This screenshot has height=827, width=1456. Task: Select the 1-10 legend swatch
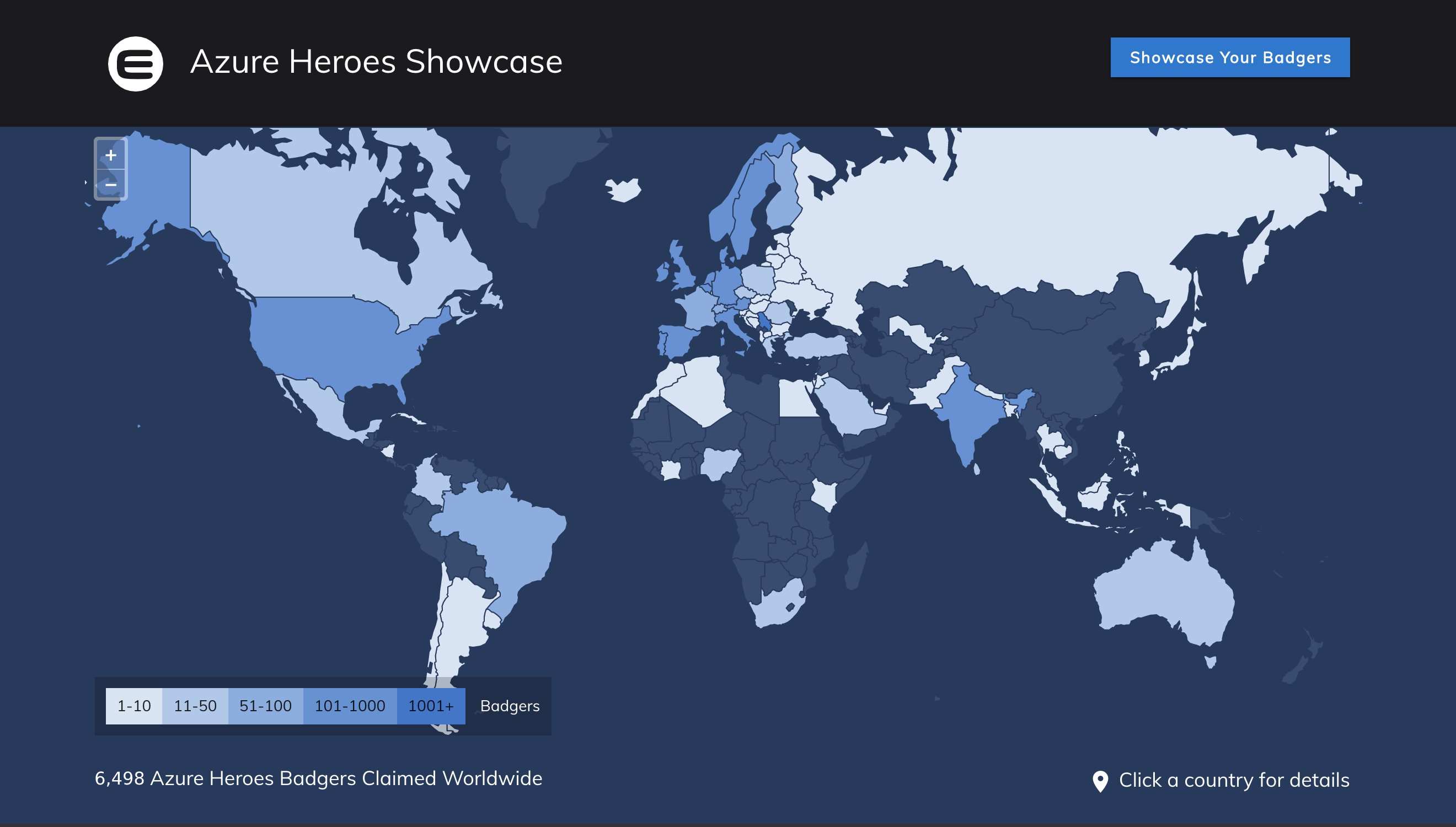134,706
